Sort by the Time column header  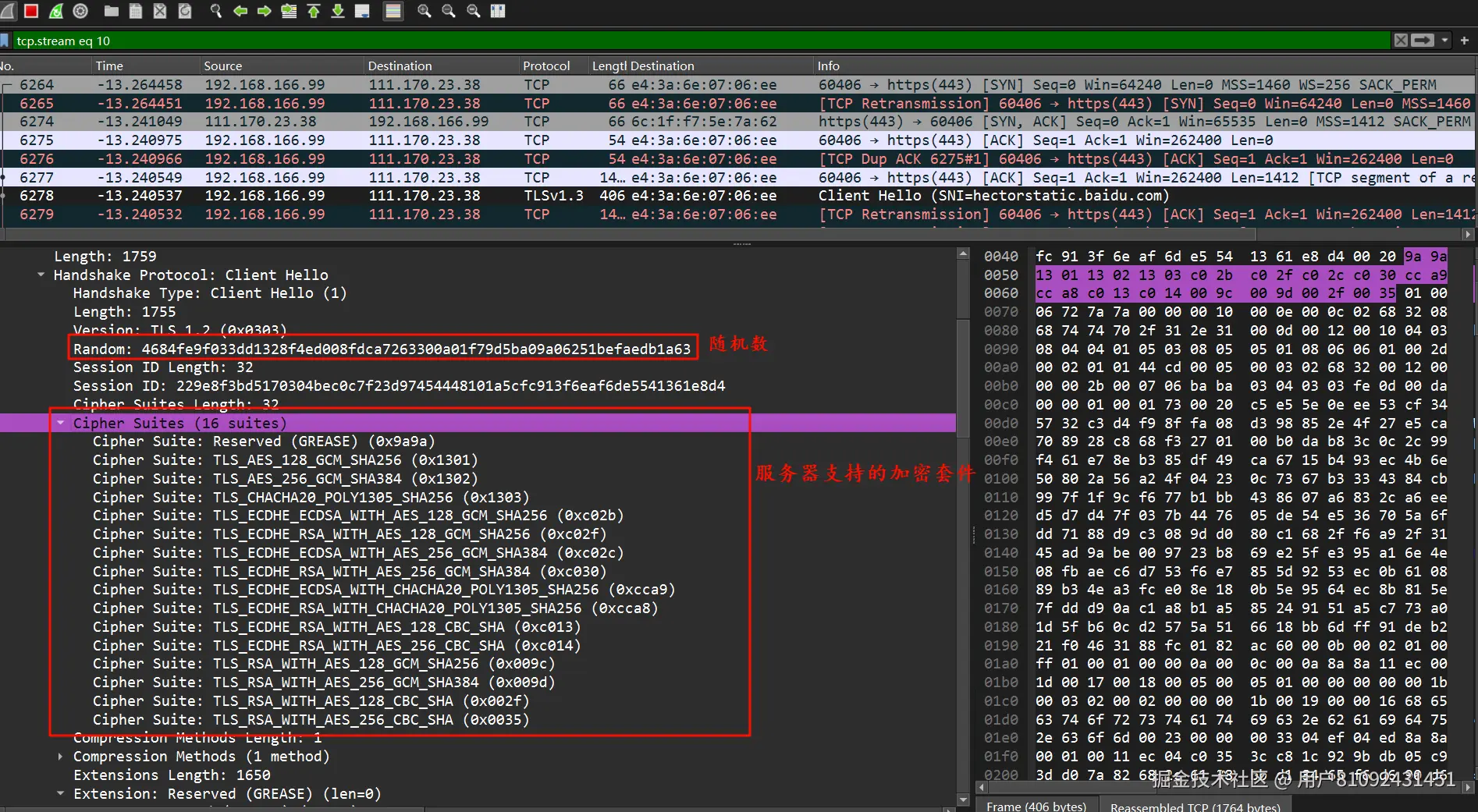[x=145, y=66]
